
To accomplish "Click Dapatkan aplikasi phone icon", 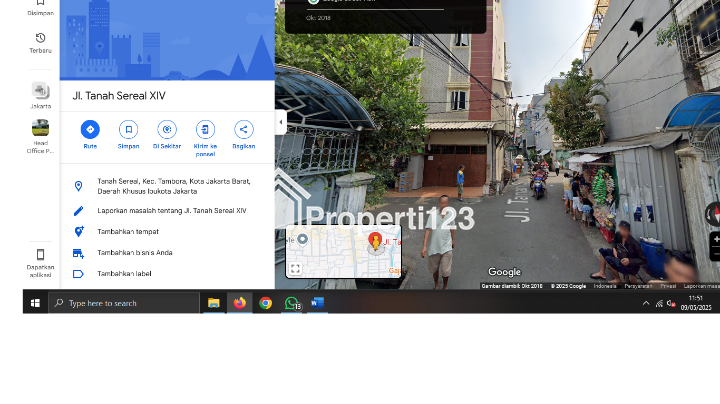I will (40, 255).
